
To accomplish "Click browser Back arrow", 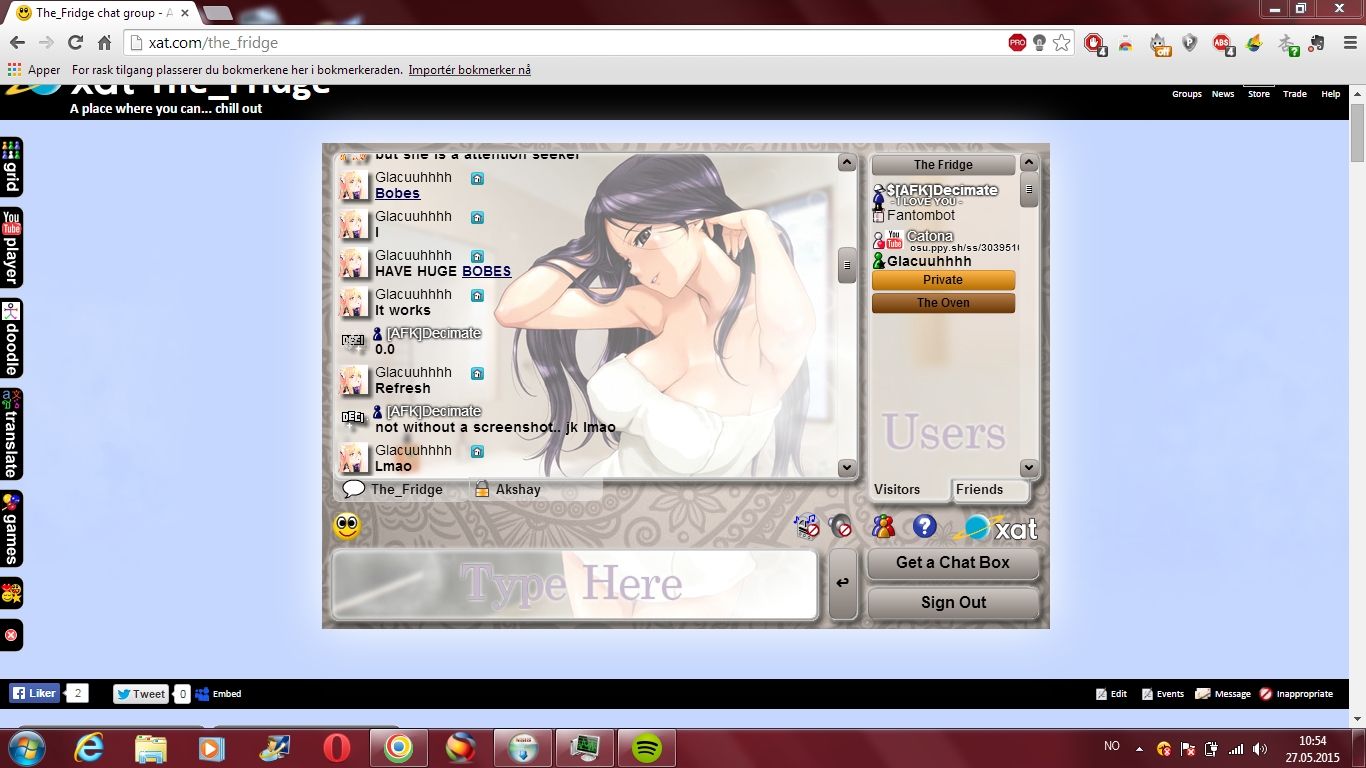I will point(17,43).
